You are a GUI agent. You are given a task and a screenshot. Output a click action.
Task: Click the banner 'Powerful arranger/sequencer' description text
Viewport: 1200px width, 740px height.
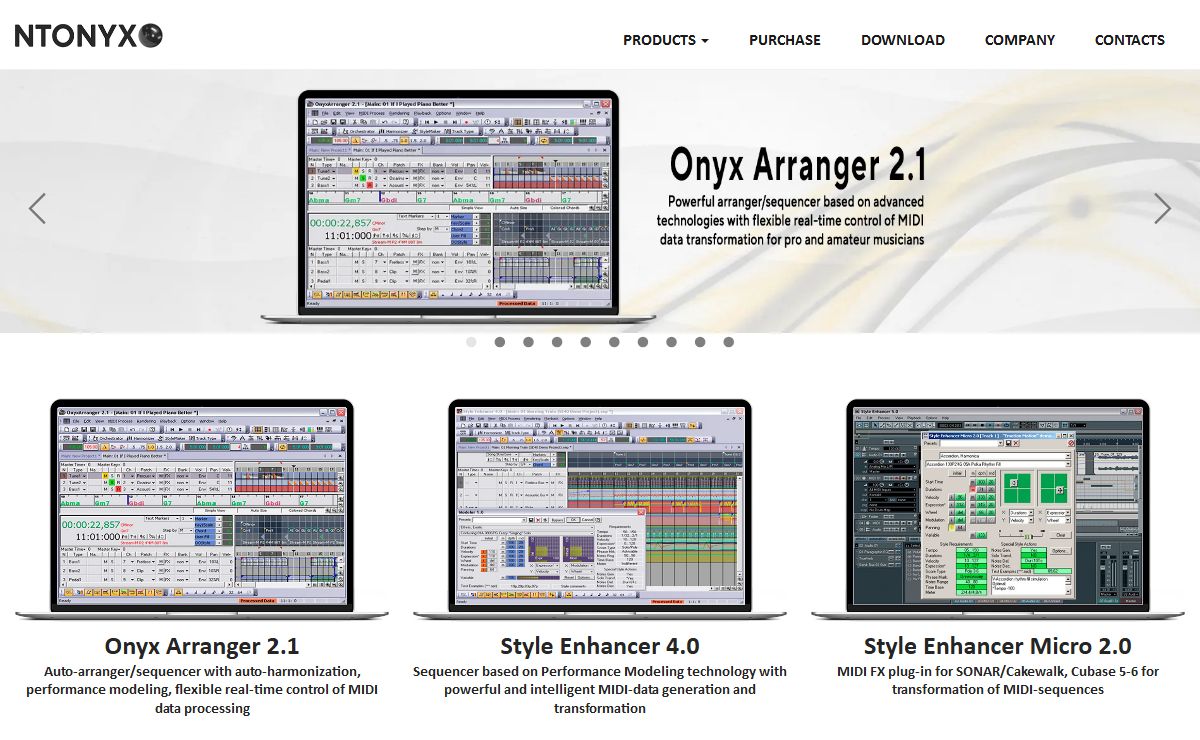[x=791, y=221]
